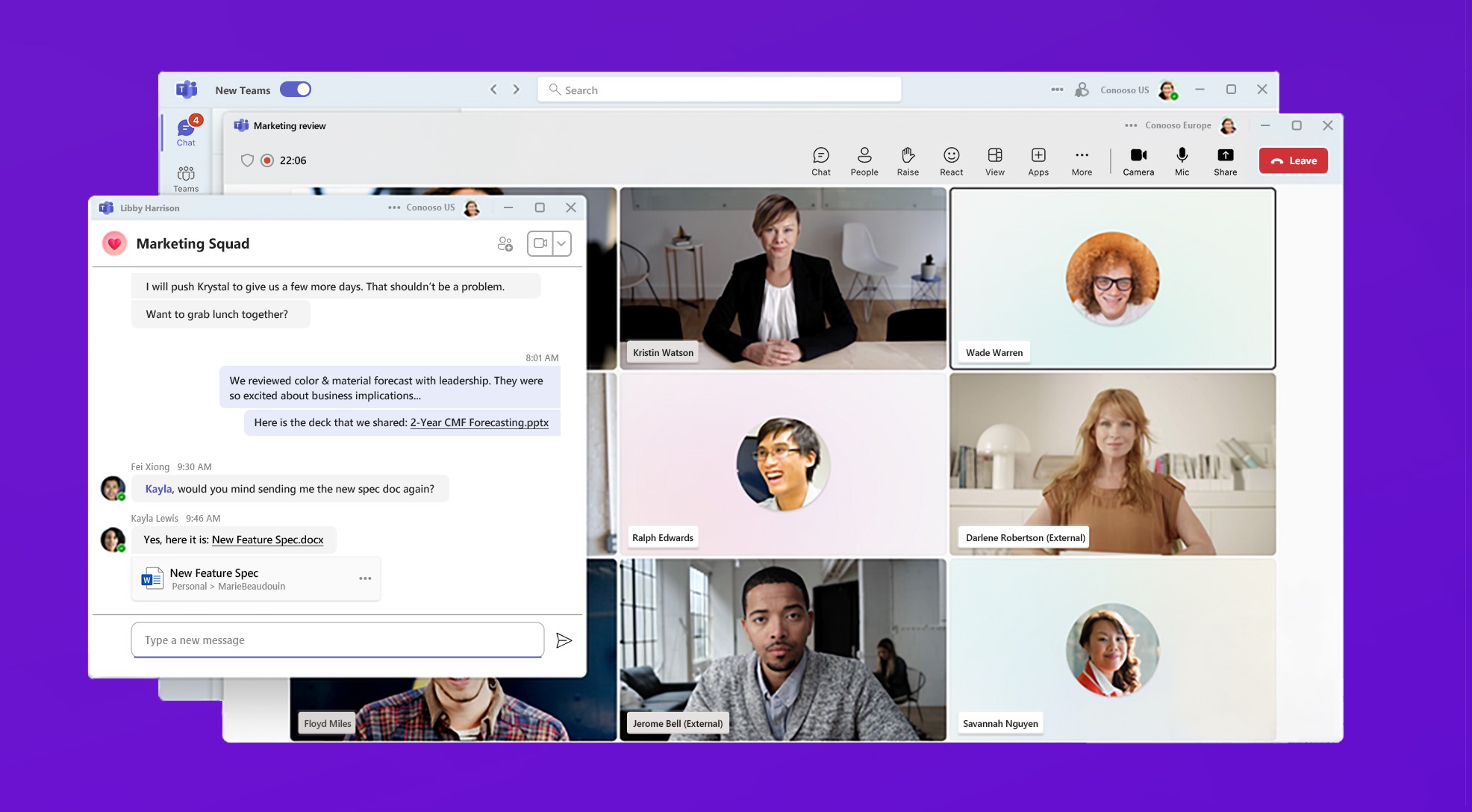Click the Type a new message field
This screenshot has height=812, width=1472.
coord(337,640)
